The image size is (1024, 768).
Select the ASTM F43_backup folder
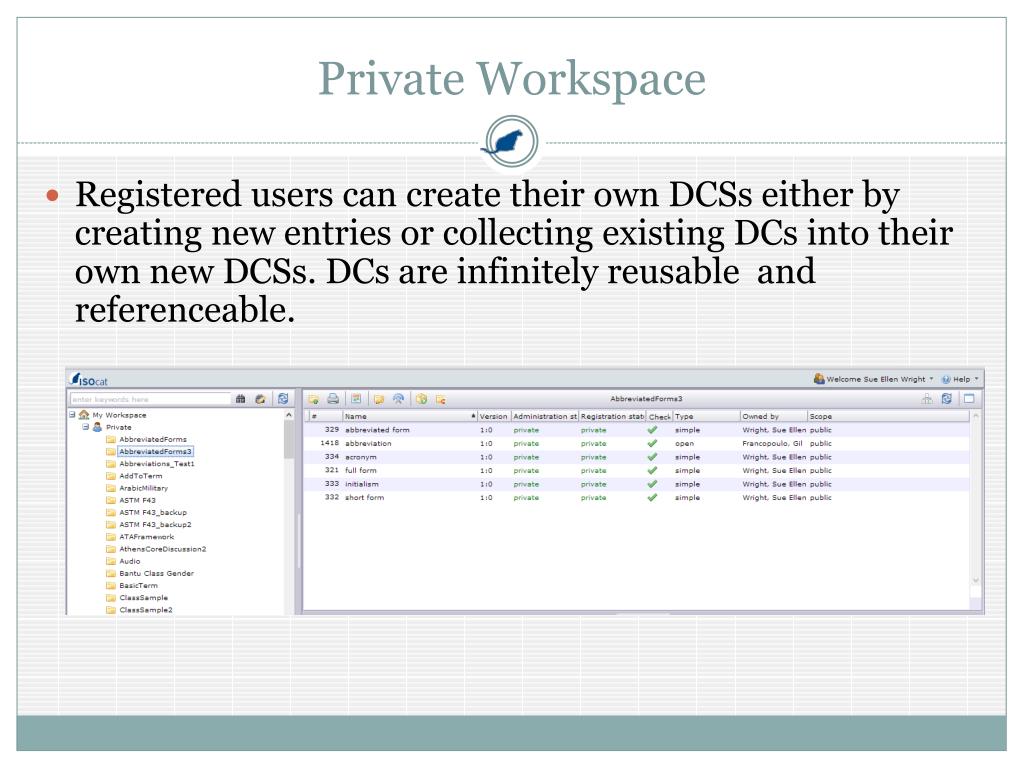pyautogui.click(x=153, y=513)
